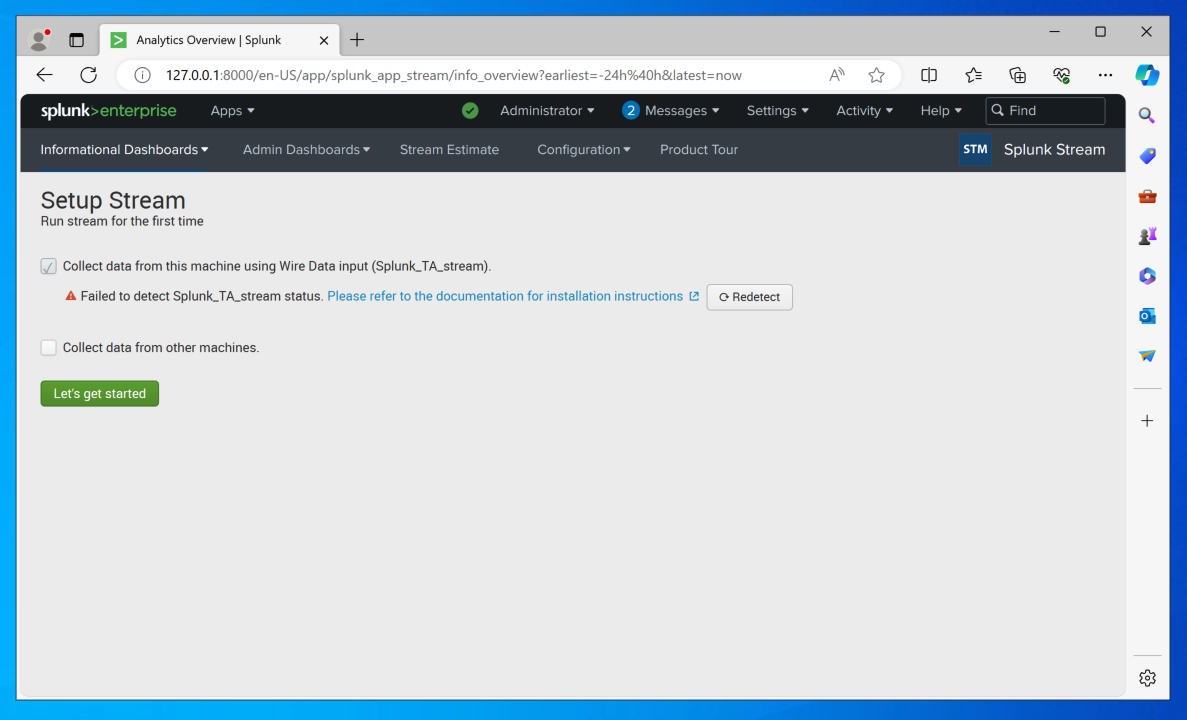
Task: Go back using the browser back arrow
Action: (x=45, y=75)
